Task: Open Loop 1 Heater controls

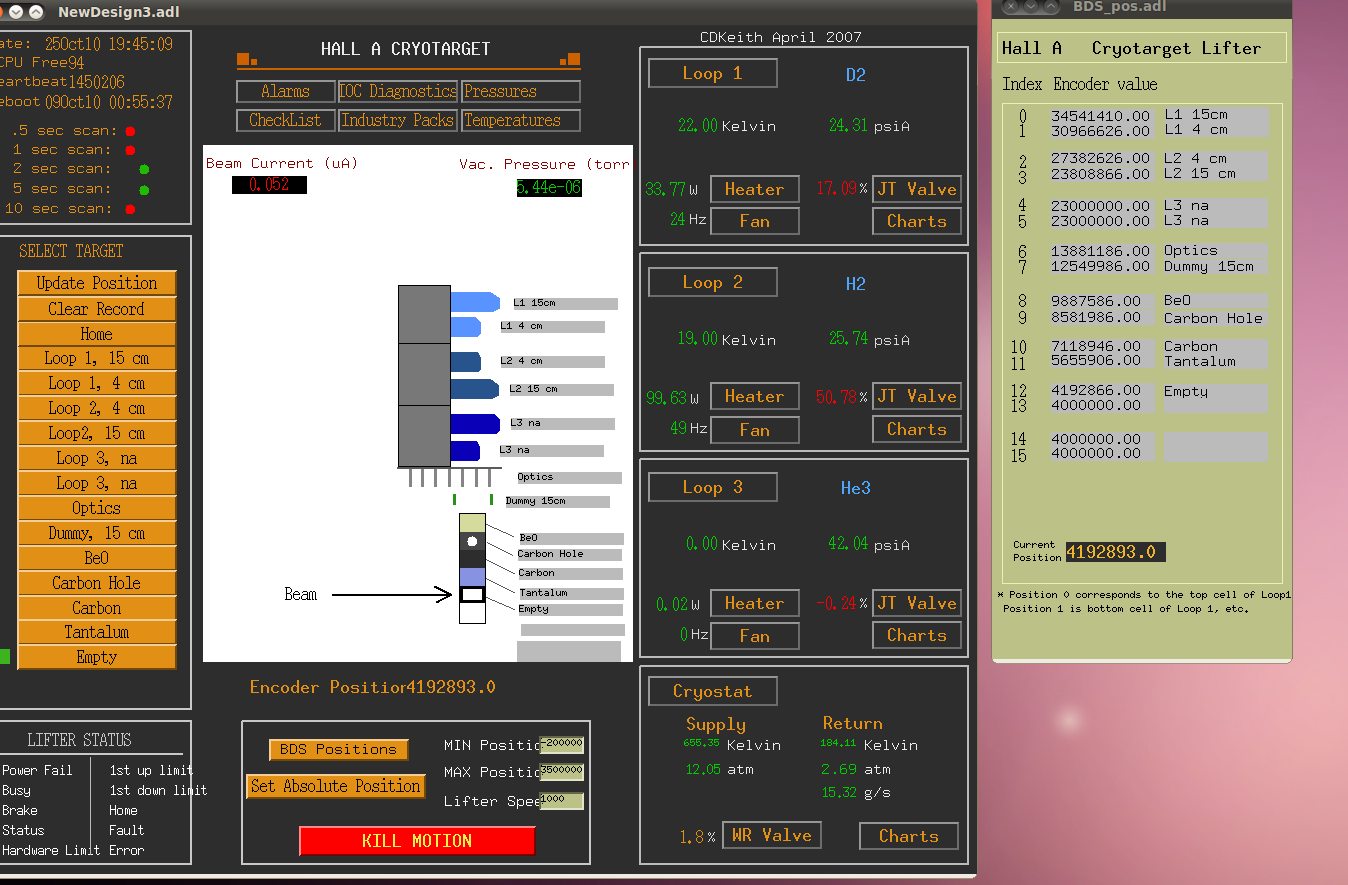Action: [x=755, y=189]
